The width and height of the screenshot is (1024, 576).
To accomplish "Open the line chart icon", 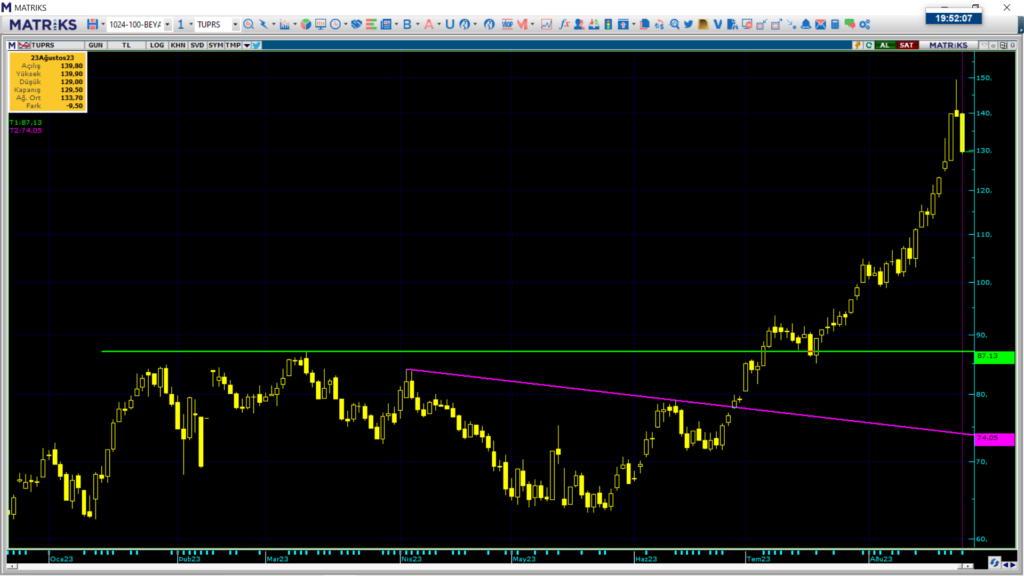I will 546,24.
